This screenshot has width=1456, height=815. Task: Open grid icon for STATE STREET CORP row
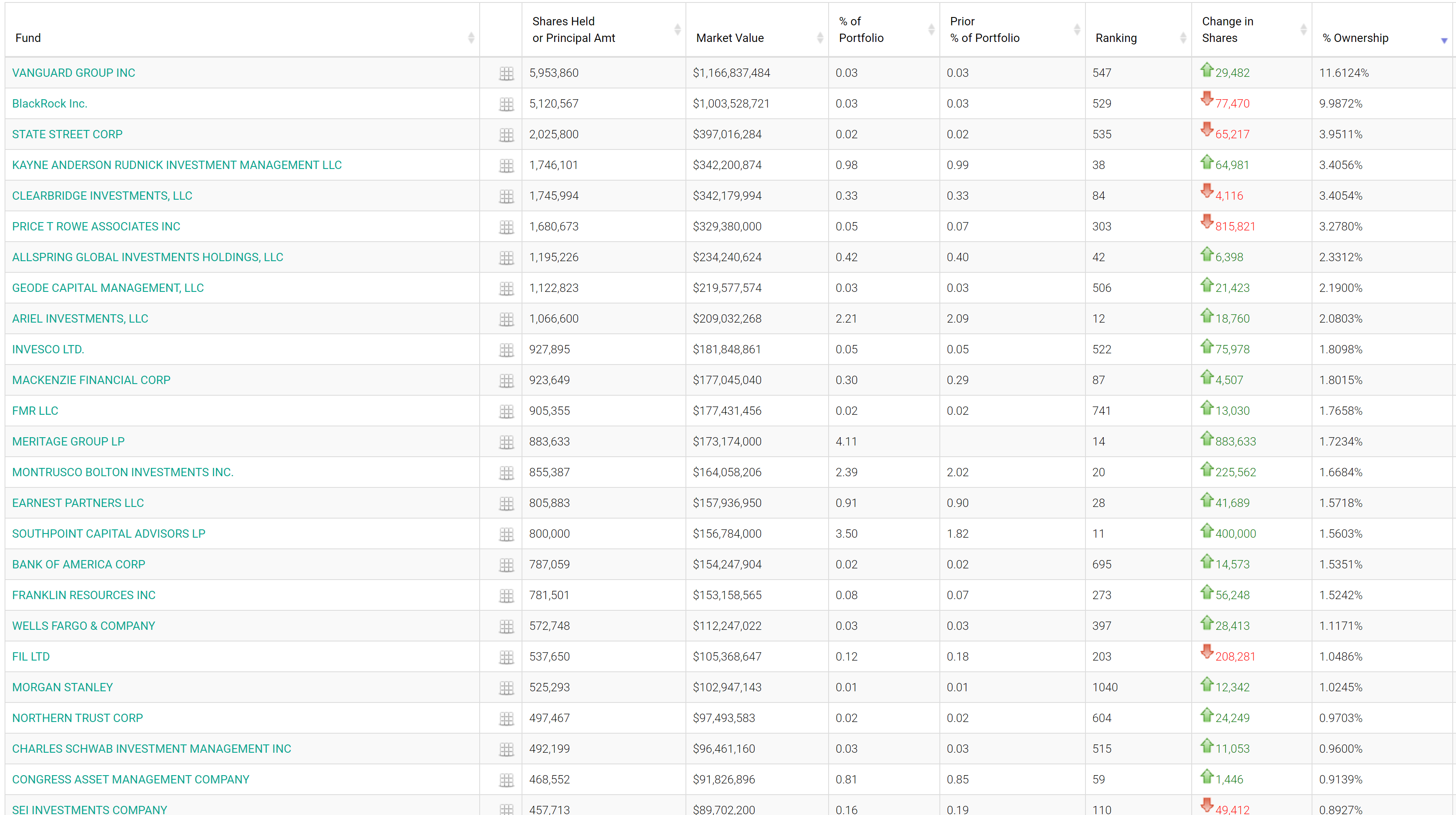507,135
